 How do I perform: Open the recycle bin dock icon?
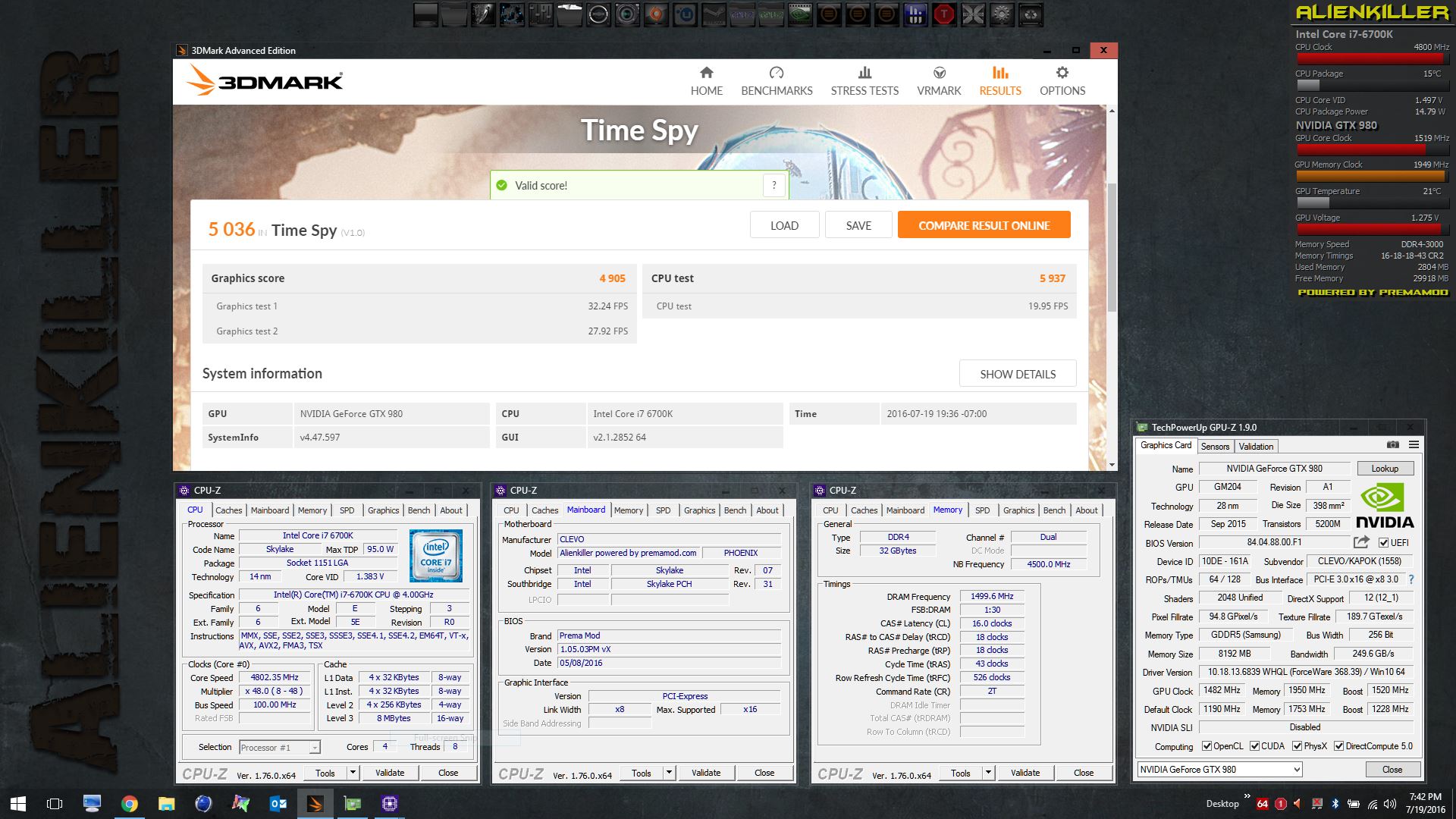1031,14
